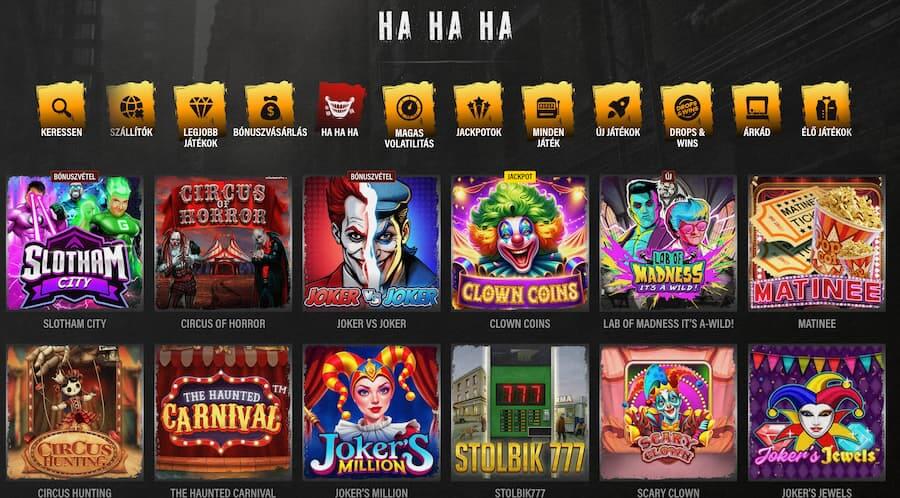The image size is (900, 498).
Task: Launch the Stolbik 777 game tile
Action: tap(520, 412)
